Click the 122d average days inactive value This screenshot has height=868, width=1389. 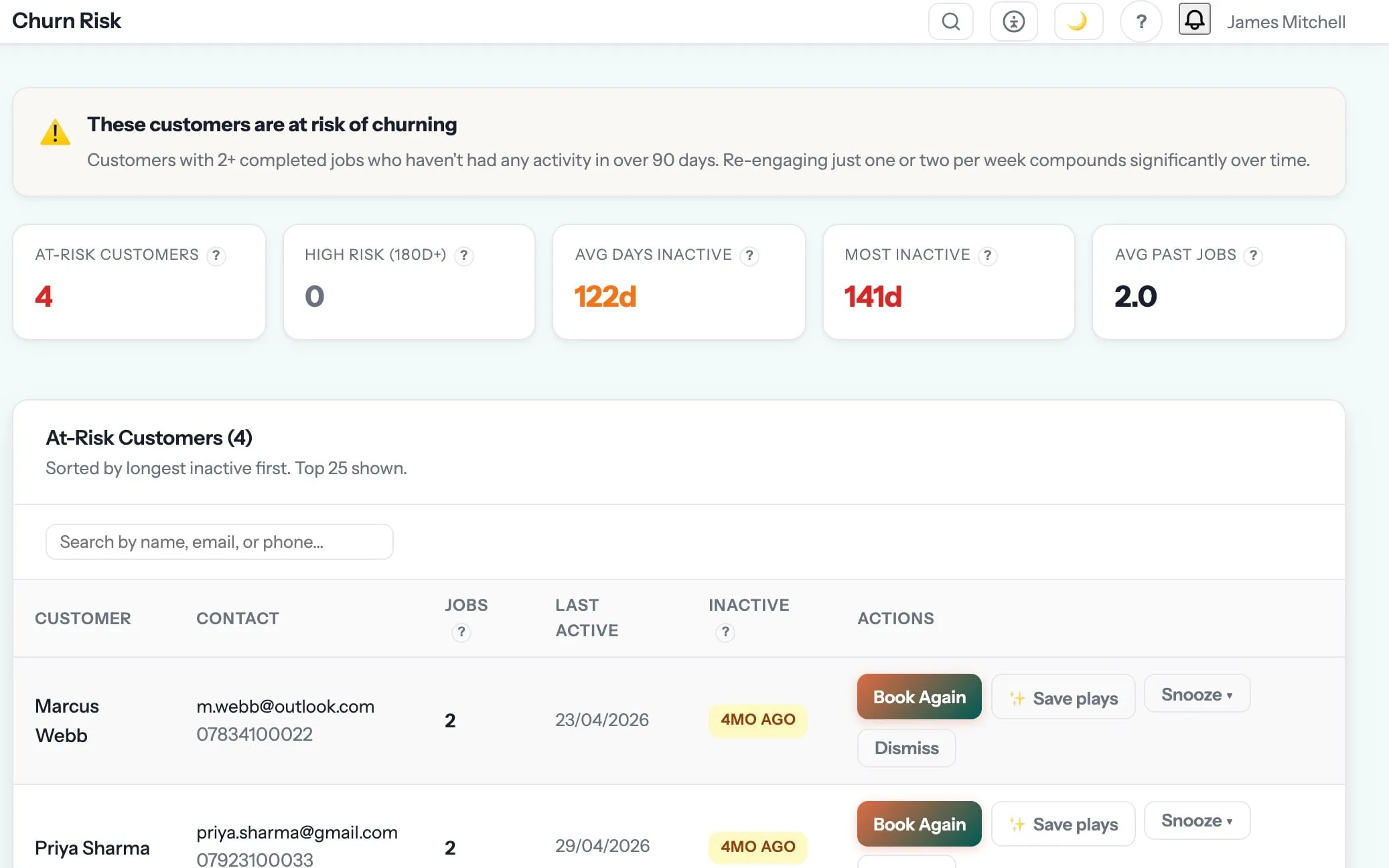(605, 297)
